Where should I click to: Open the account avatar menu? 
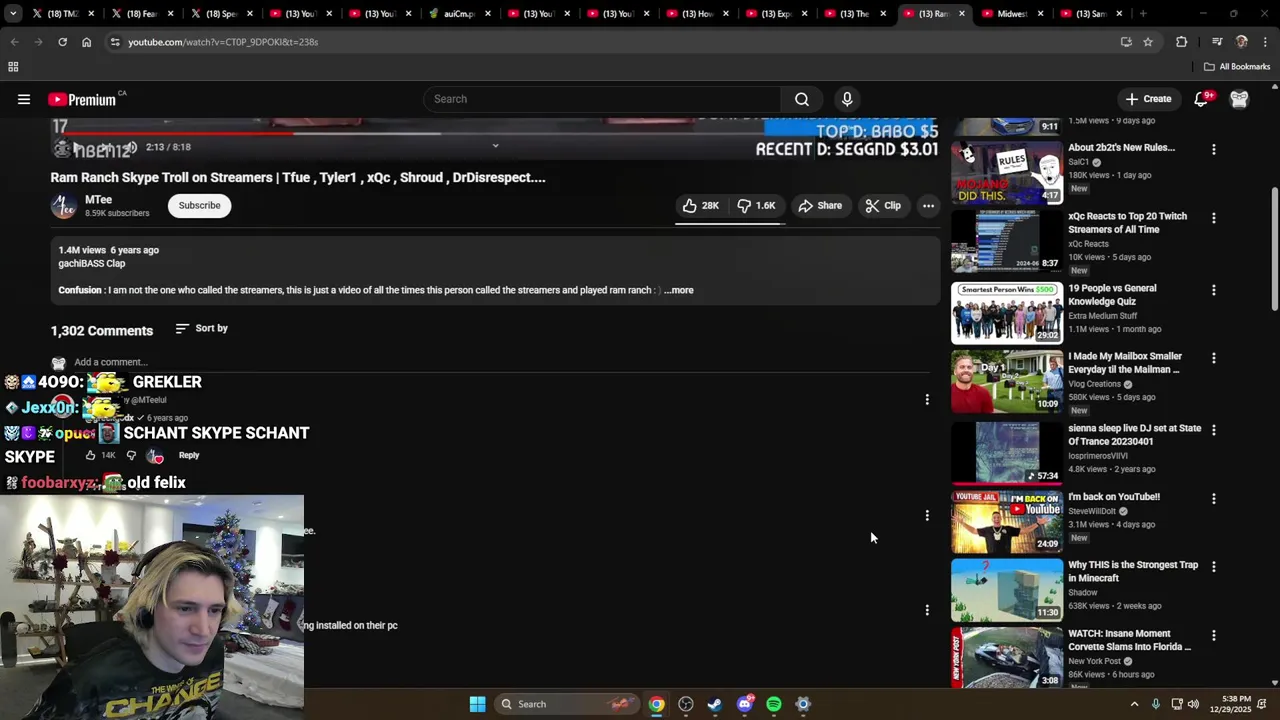point(1239,99)
